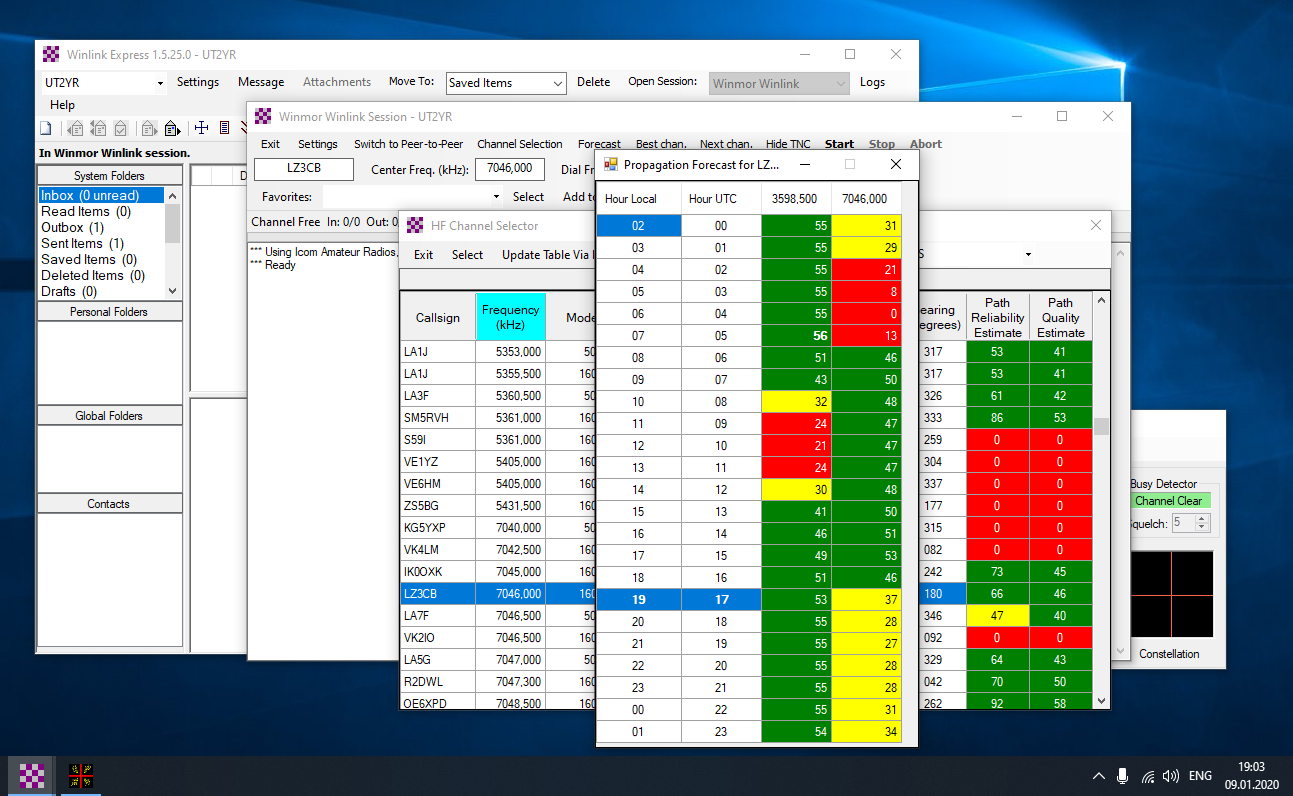Click the checkmark envelope acknowledge icon
The height and width of the screenshot is (796, 1293).
coord(121,128)
